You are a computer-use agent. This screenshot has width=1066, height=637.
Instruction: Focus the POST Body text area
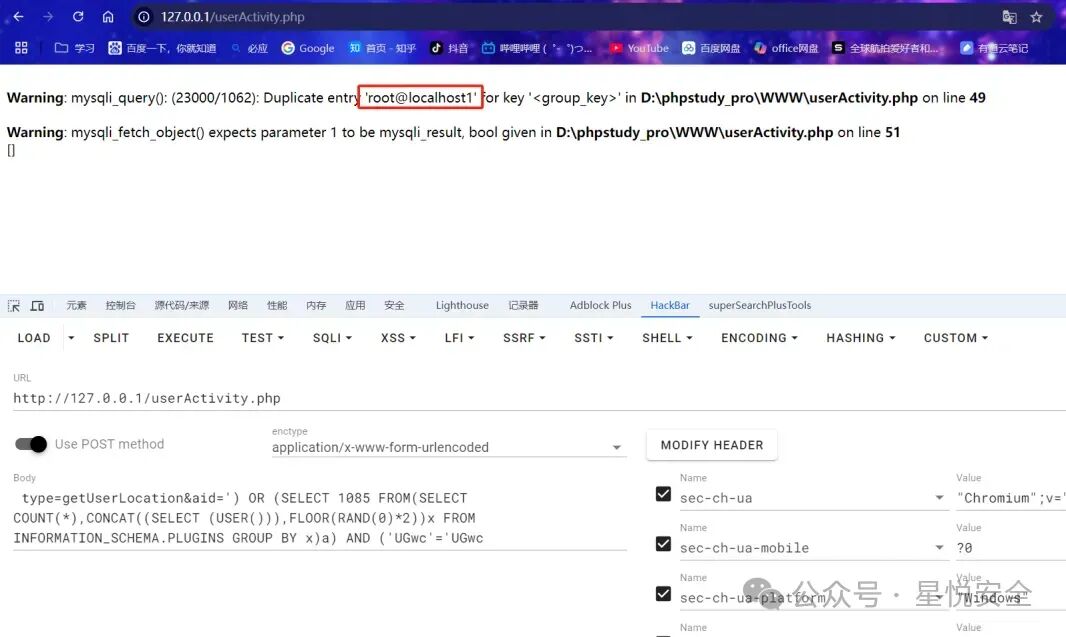point(320,518)
